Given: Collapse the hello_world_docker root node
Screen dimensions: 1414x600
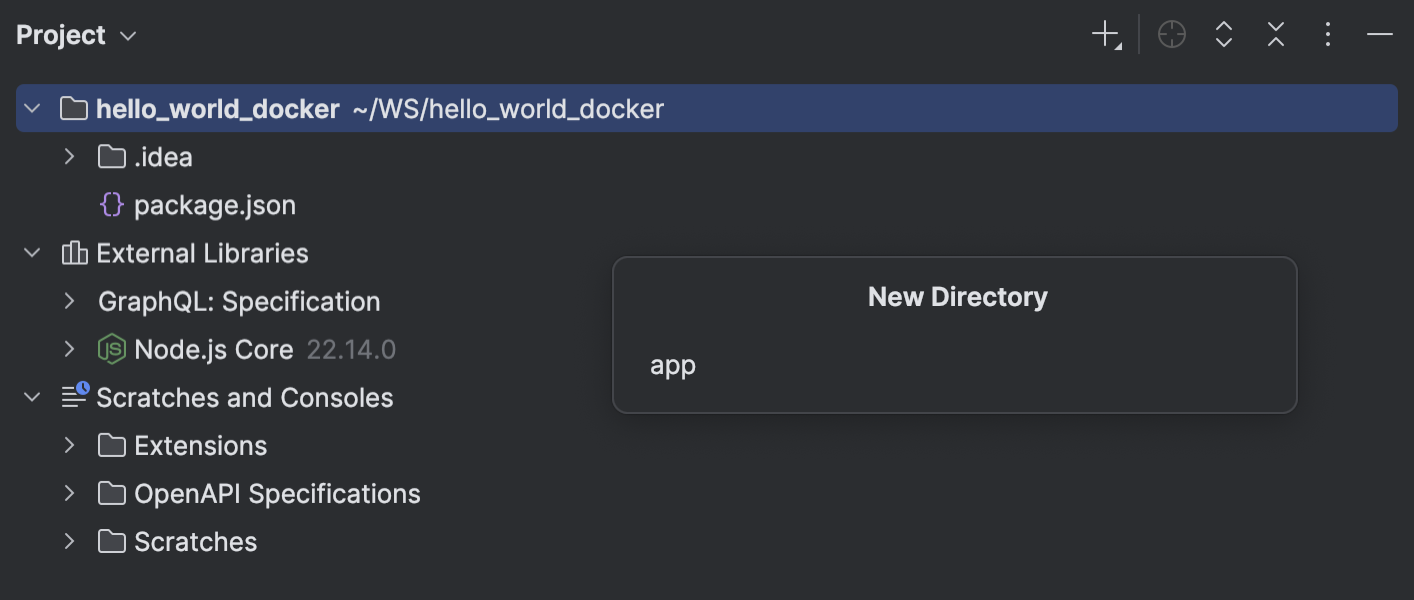Looking at the screenshot, I should pos(30,108).
